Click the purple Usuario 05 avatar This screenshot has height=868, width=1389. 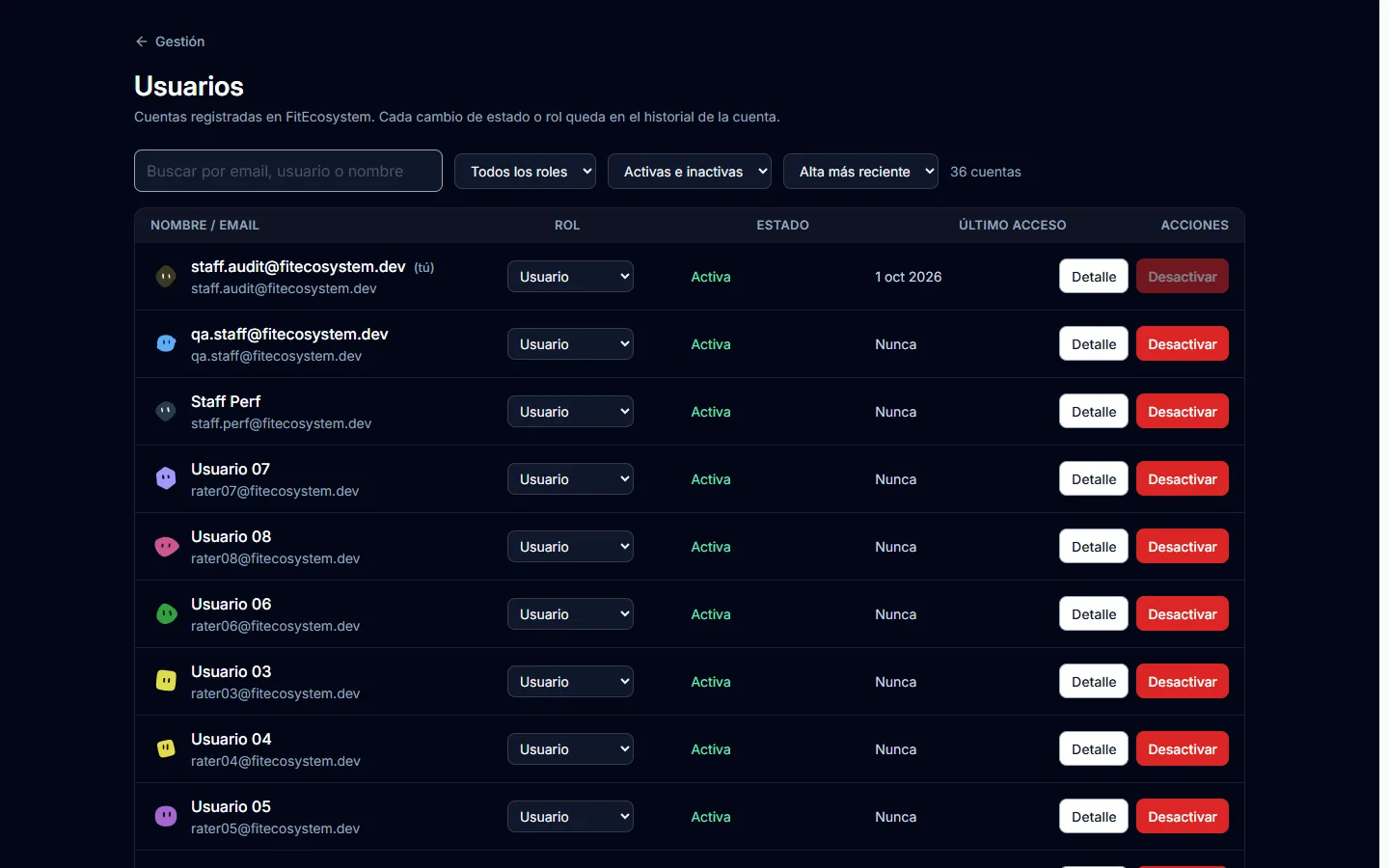166,817
